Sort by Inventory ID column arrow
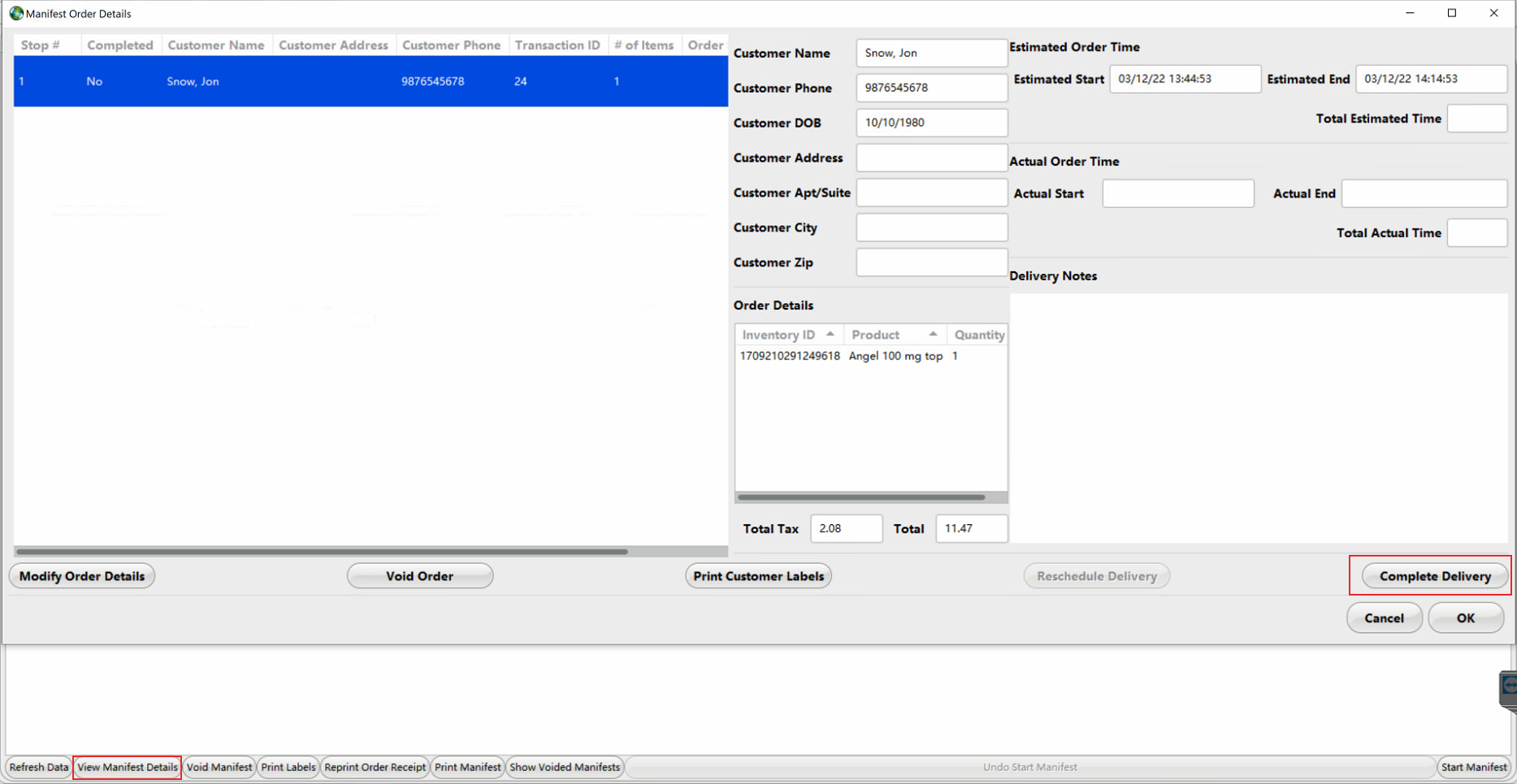1517x784 pixels. 830,334
